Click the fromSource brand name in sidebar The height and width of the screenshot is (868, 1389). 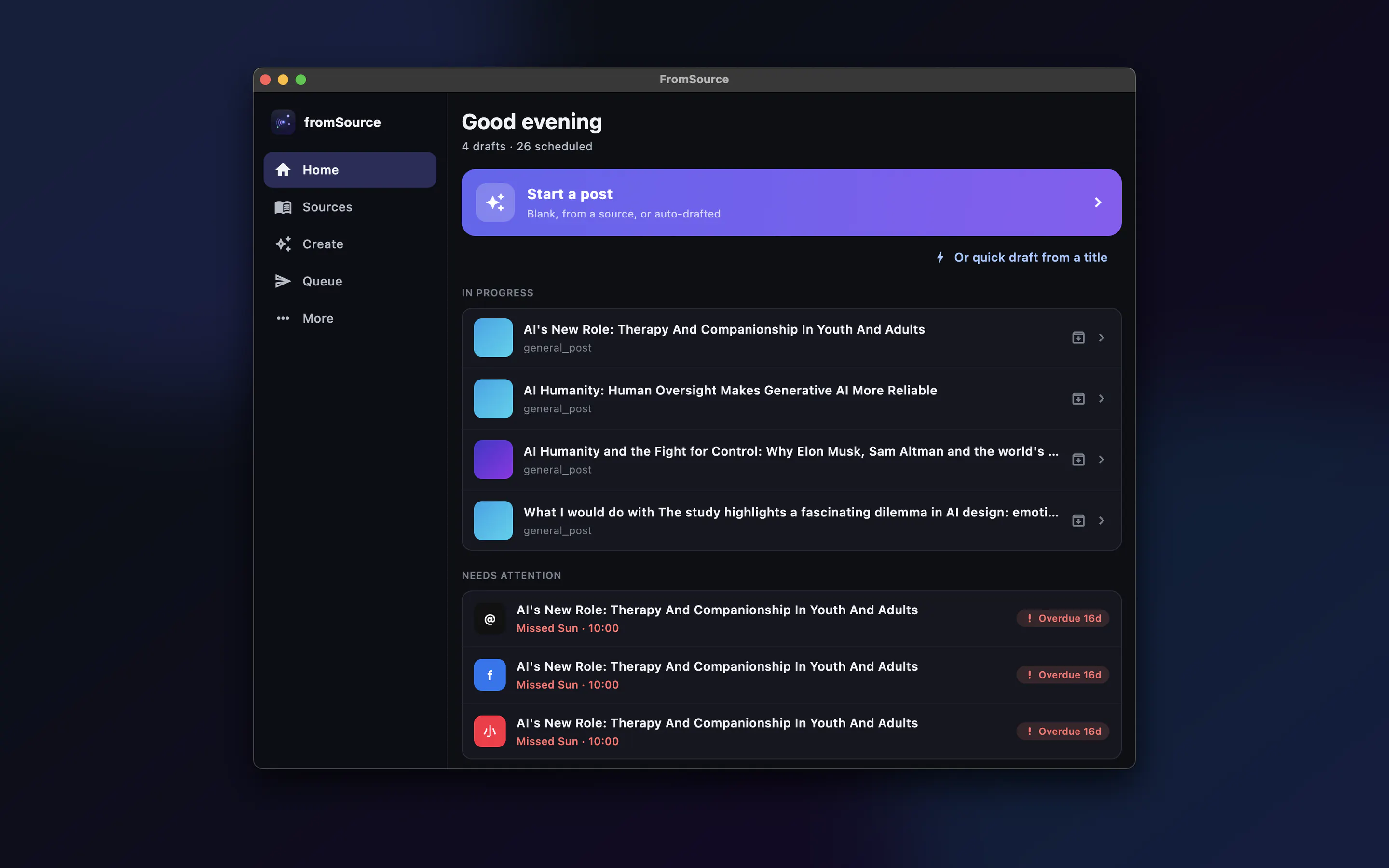click(342, 122)
